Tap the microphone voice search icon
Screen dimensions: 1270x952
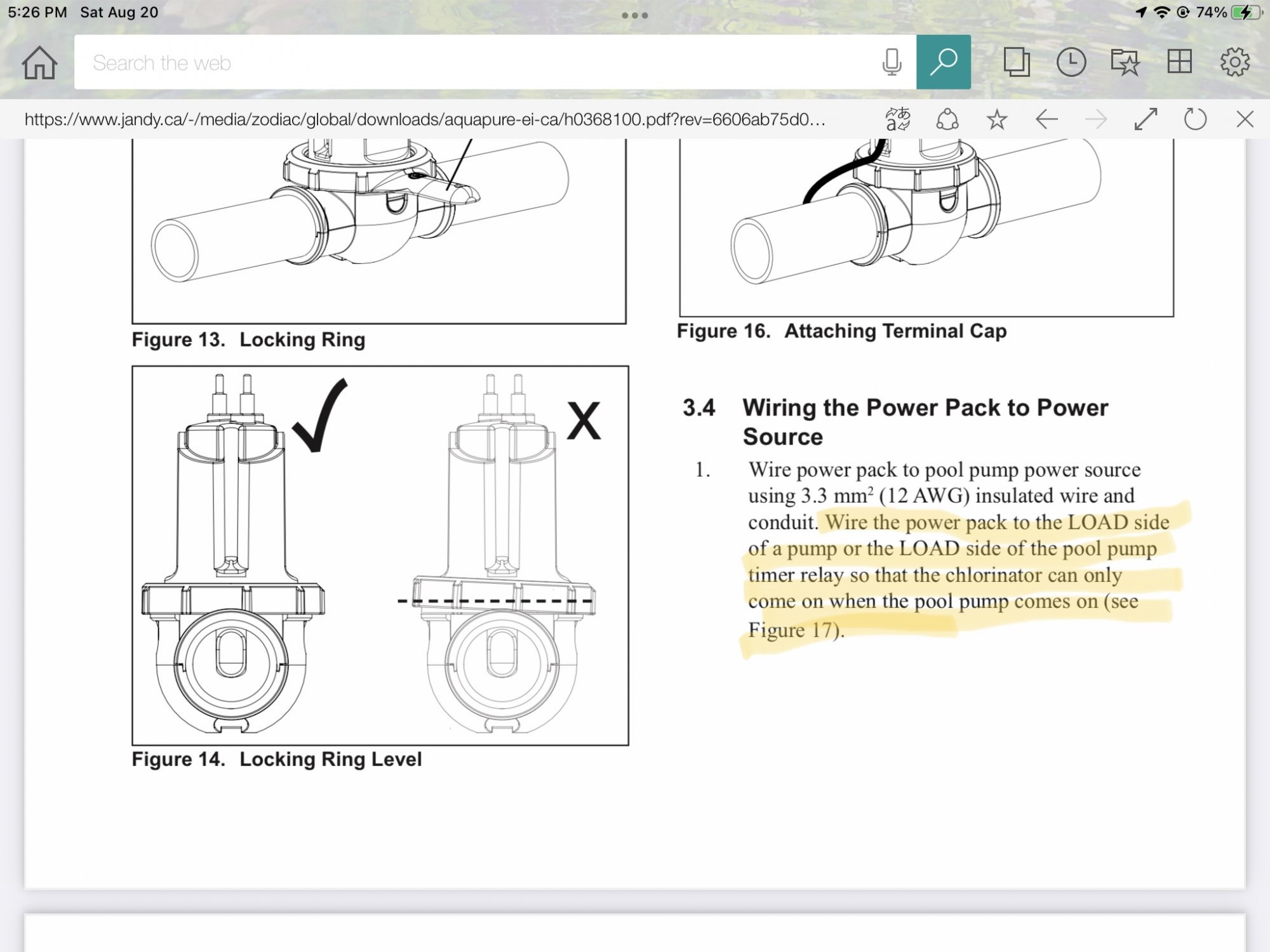(x=892, y=62)
